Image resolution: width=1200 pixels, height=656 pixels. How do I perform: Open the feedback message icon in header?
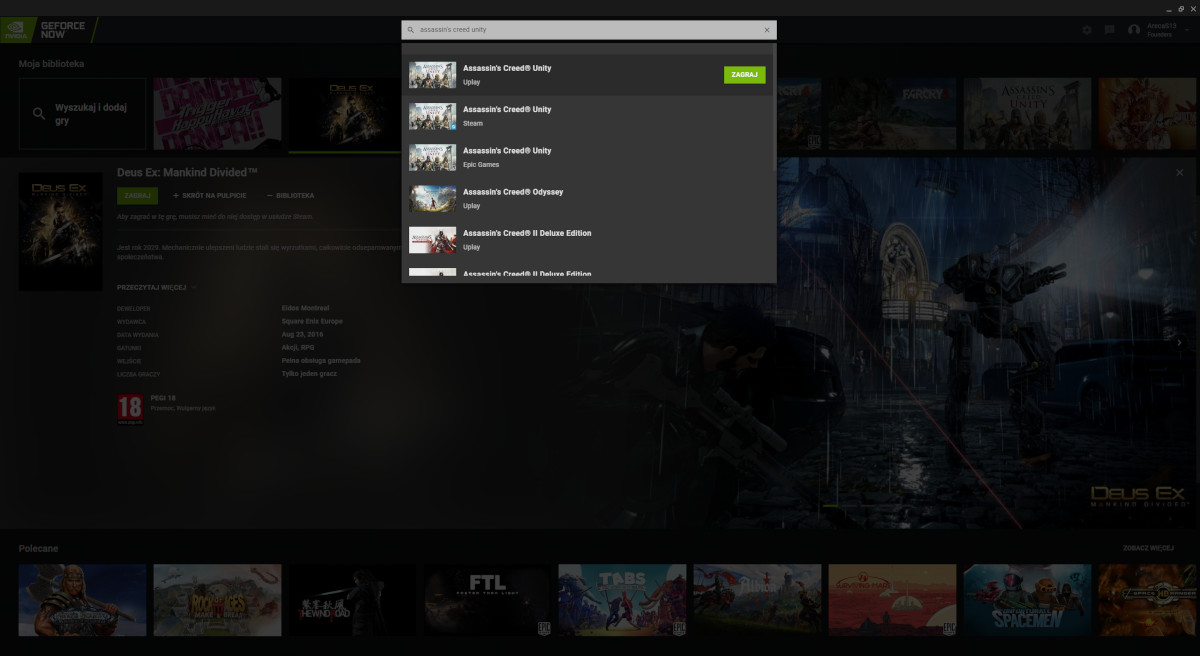click(1109, 30)
